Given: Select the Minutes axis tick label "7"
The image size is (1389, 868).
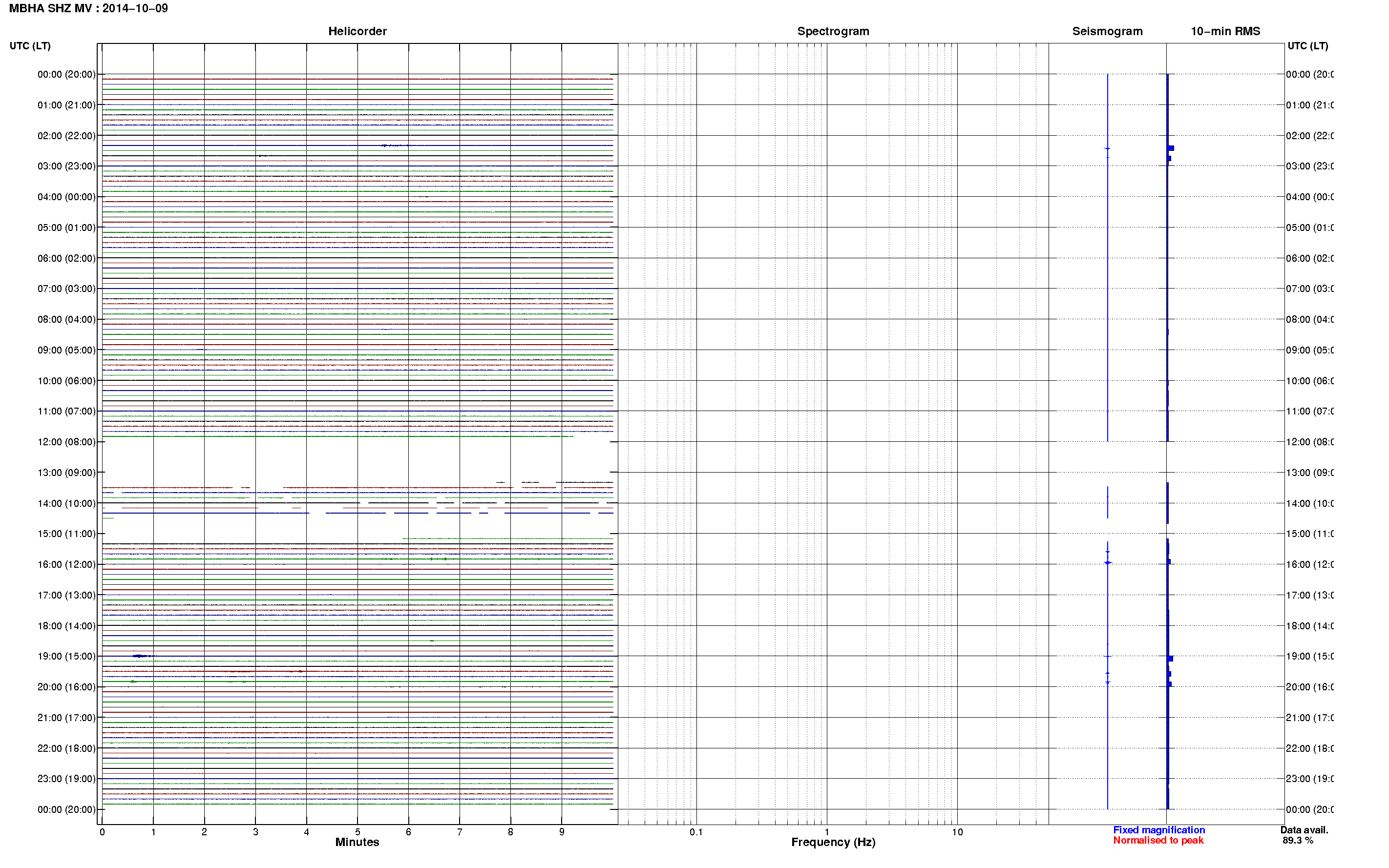Looking at the screenshot, I should tap(460, 832).
